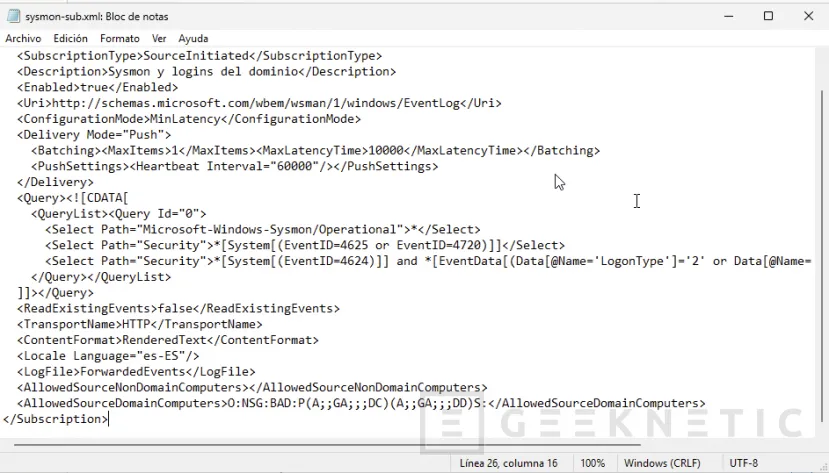Open the Archivo menu
829x473 pixels.
tap(23, 39)
